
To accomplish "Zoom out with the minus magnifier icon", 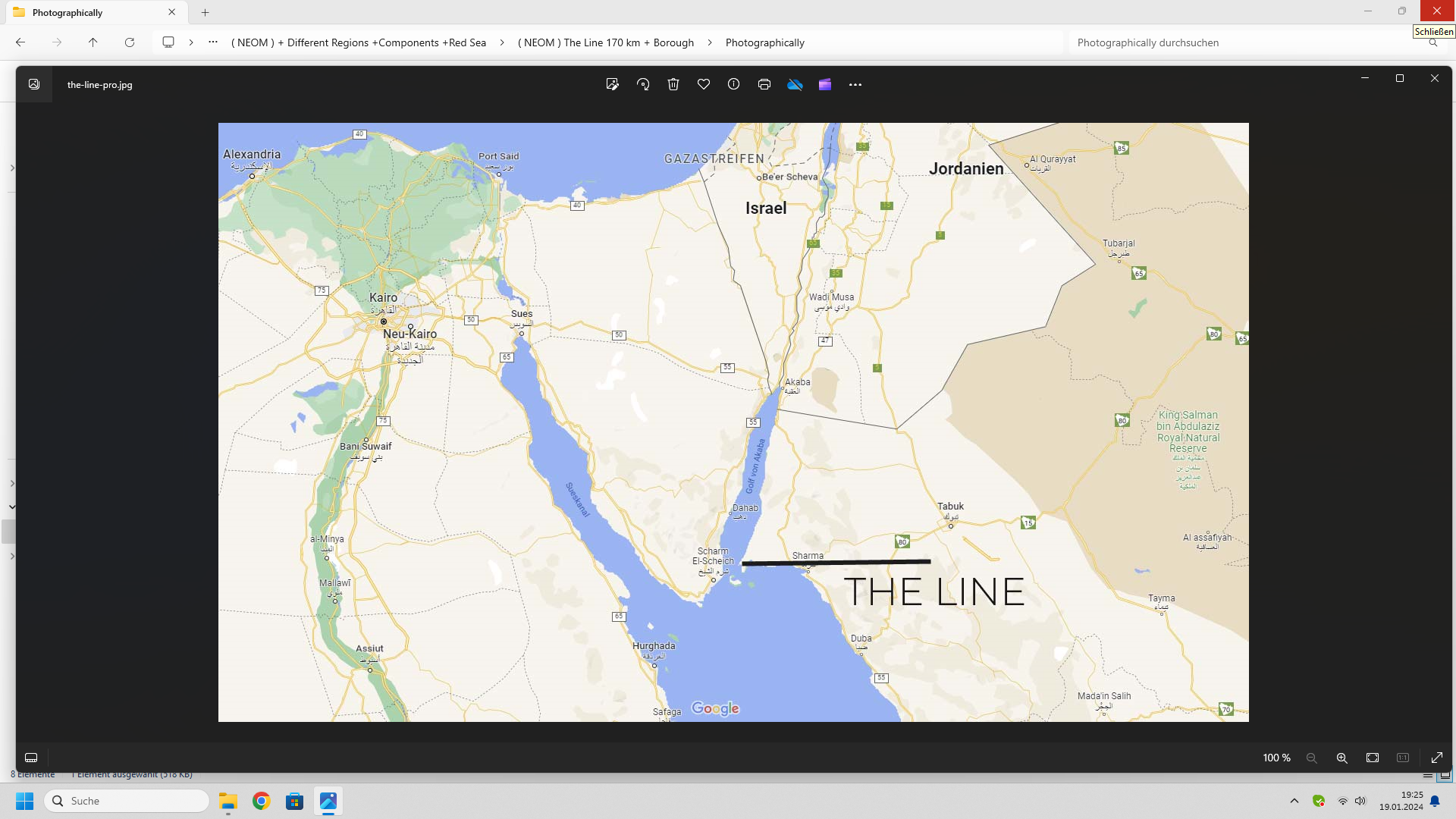I will tap(1312, 758).
